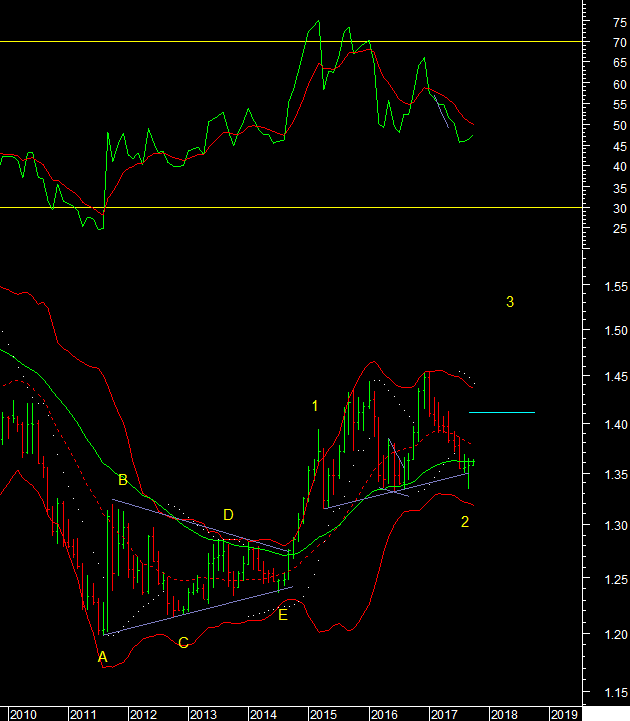Select the 2013 year label on time axis
The width and height of the screenshot is (630, 721).
tap(203, 715)
